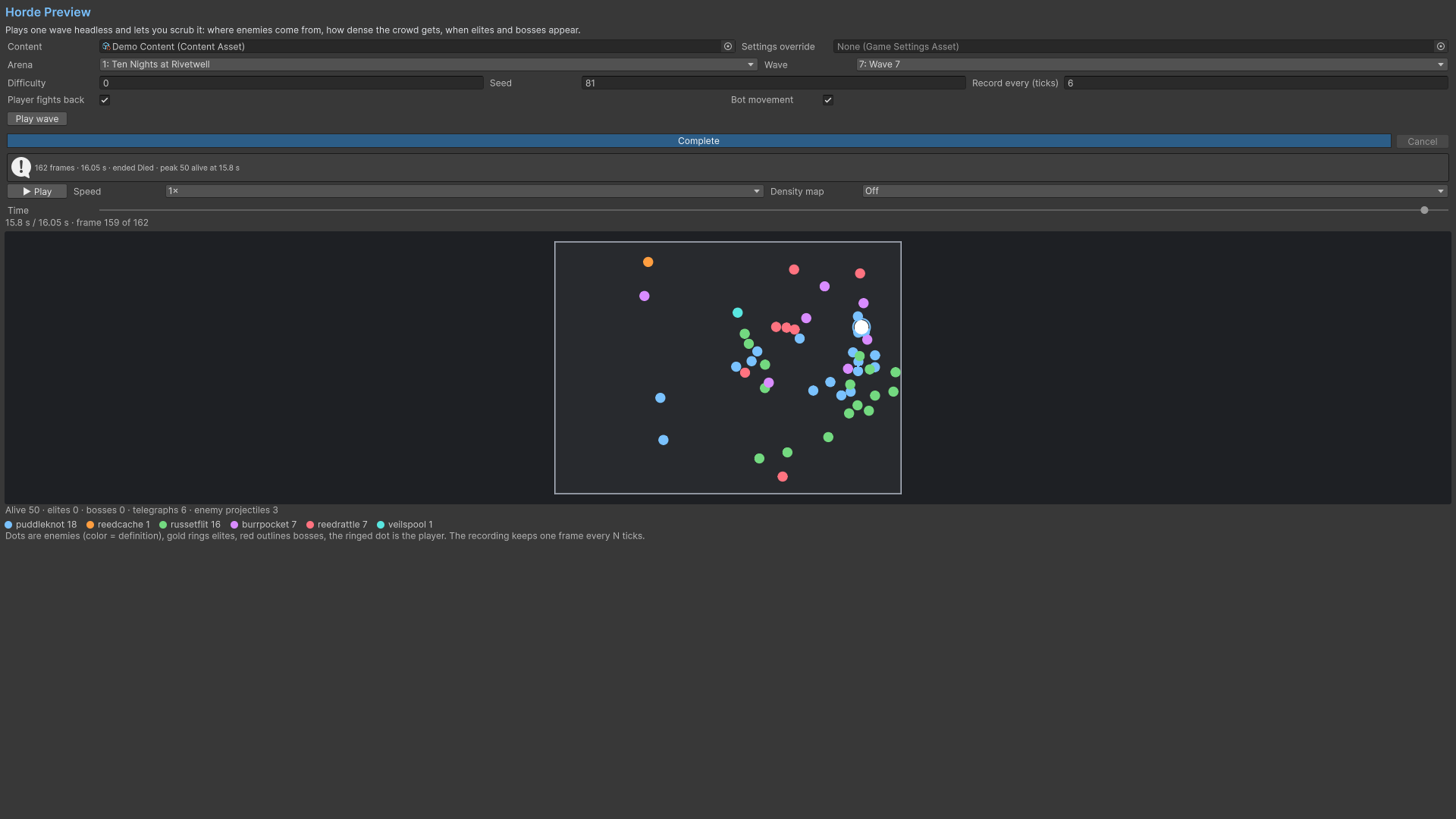Click the white ringed player dot
Viewport: 1456px width, 819px height.
tap(861, 328)
